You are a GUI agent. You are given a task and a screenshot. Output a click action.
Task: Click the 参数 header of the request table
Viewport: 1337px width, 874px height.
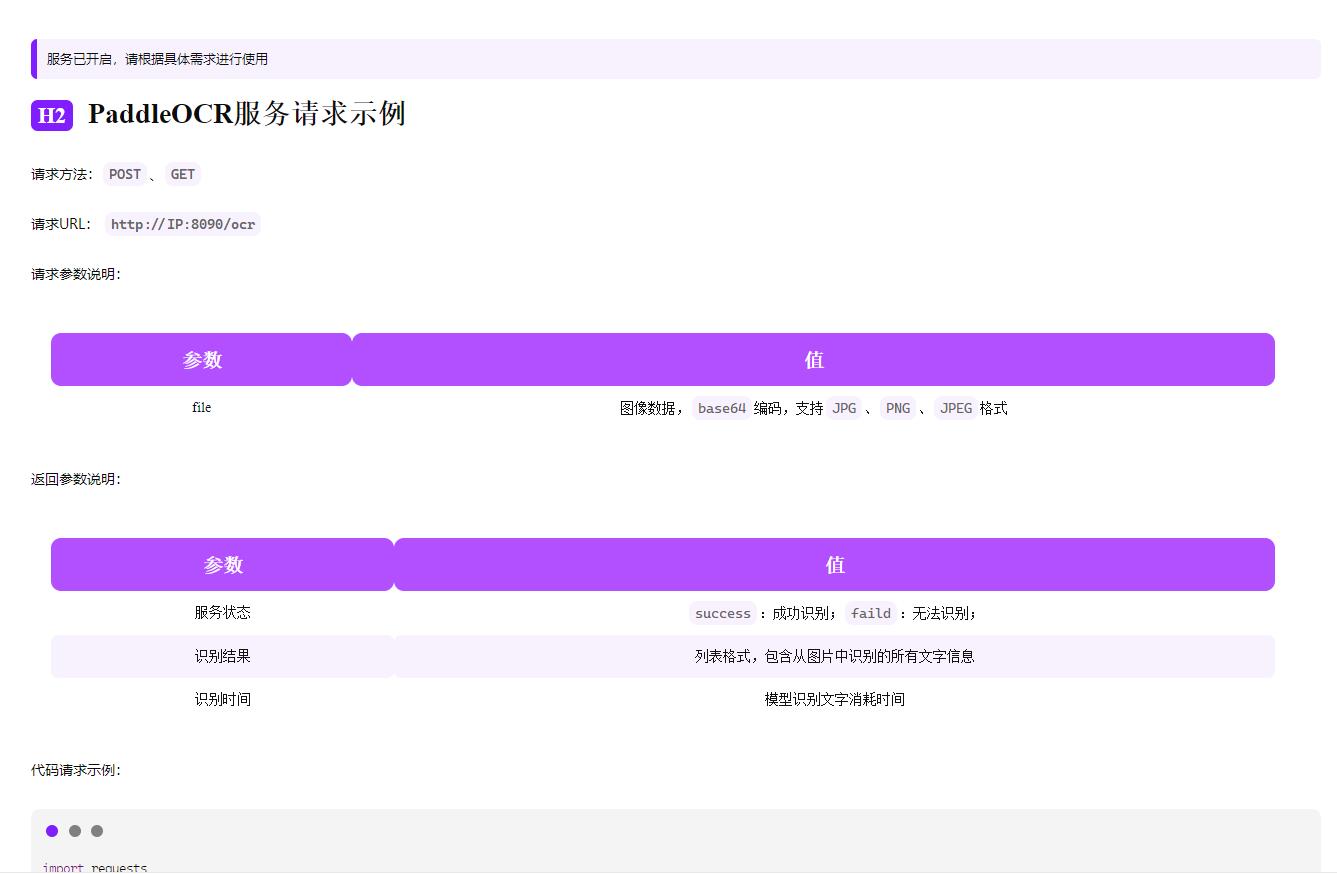pyautogui.click(x=202, y=359)
